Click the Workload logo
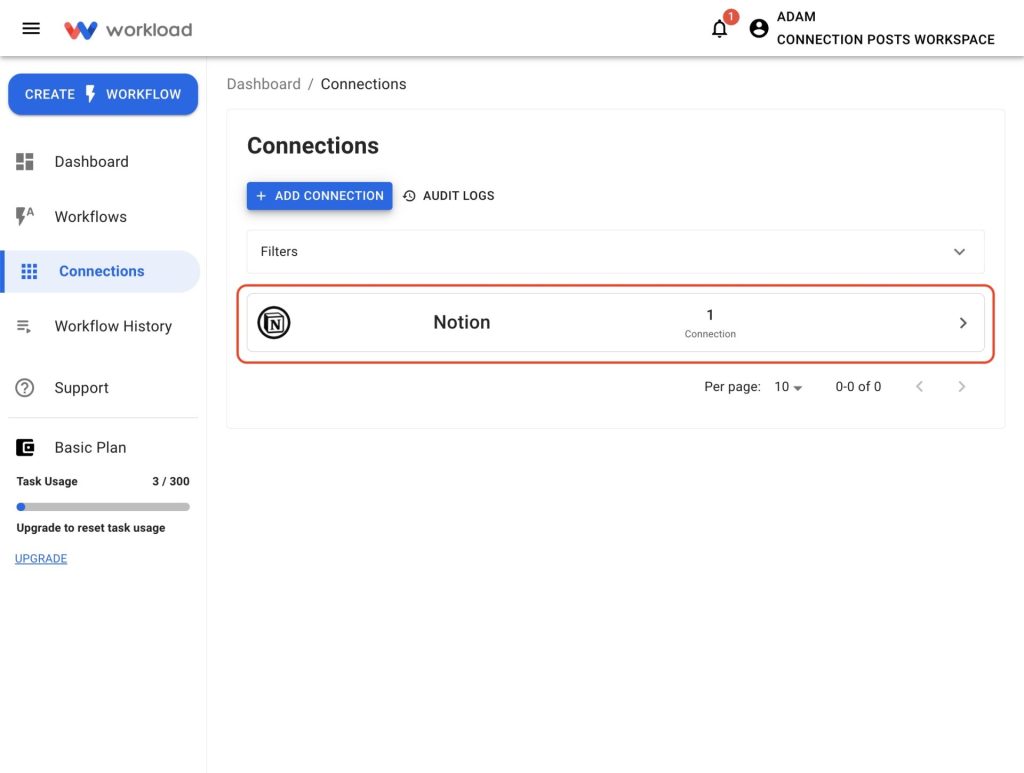This screenshot has width=1024, height=773. click(128, 29)
